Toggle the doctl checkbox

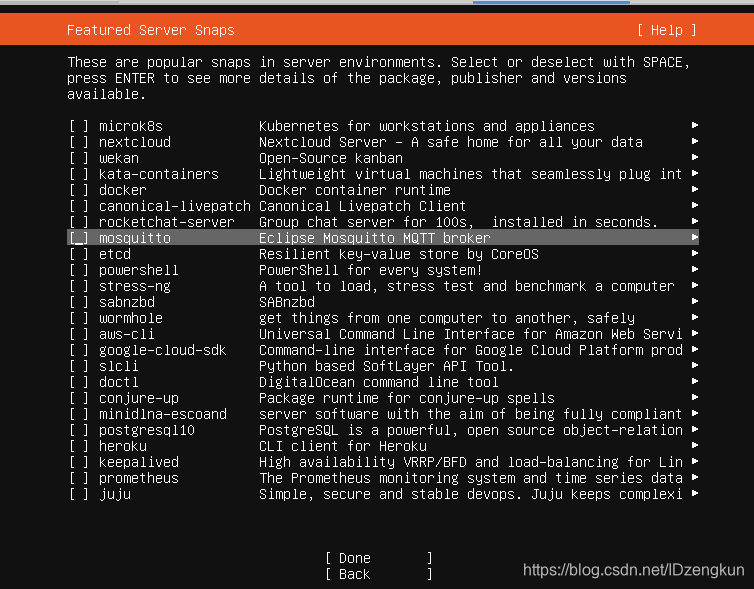pos(79,382)
